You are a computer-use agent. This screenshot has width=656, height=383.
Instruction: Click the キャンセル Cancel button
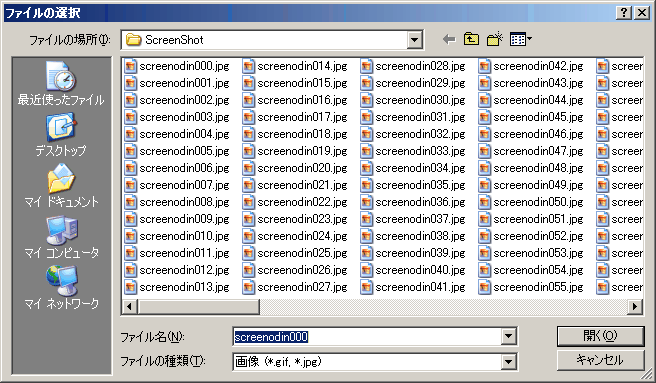[600, 360]
